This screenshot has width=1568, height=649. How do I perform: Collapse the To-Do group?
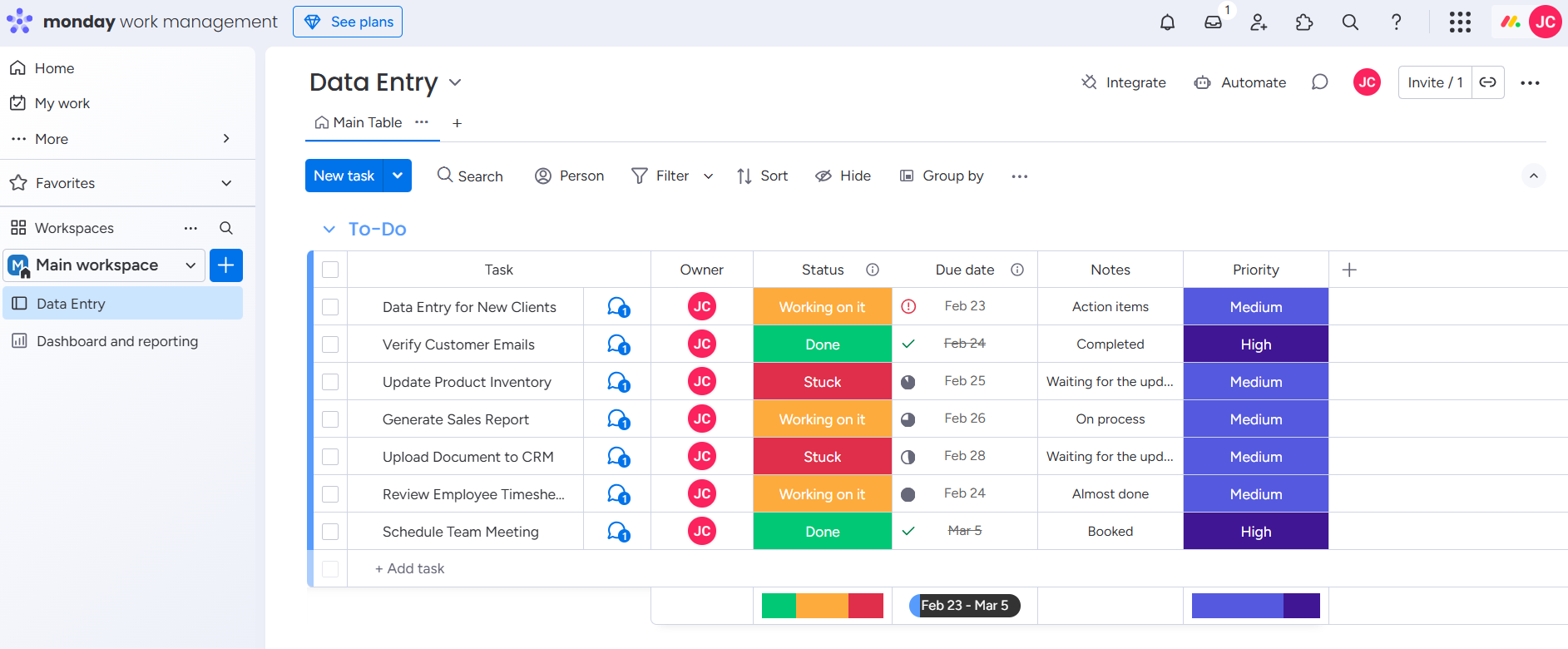tap(329, 229)
